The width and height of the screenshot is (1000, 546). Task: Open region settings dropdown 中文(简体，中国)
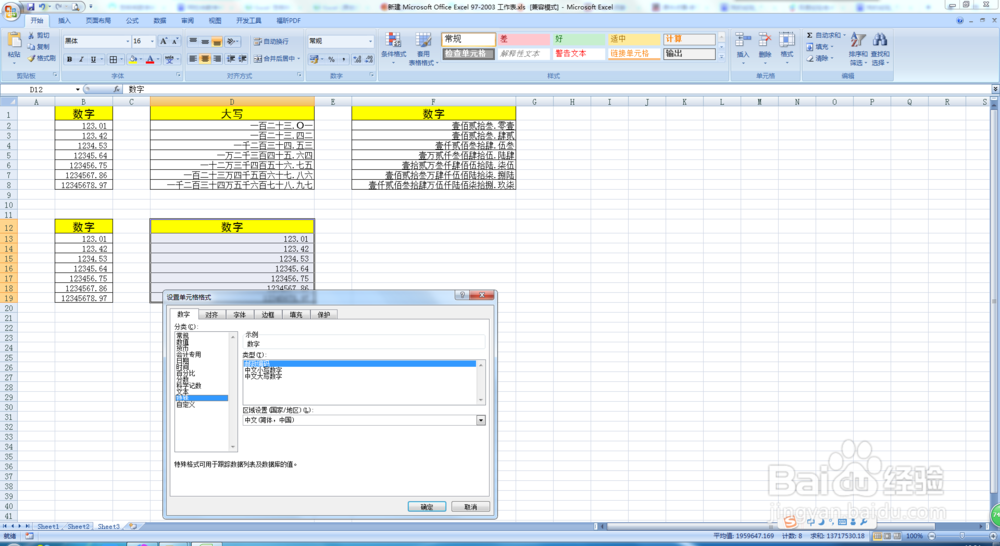(x=481, y=420)
